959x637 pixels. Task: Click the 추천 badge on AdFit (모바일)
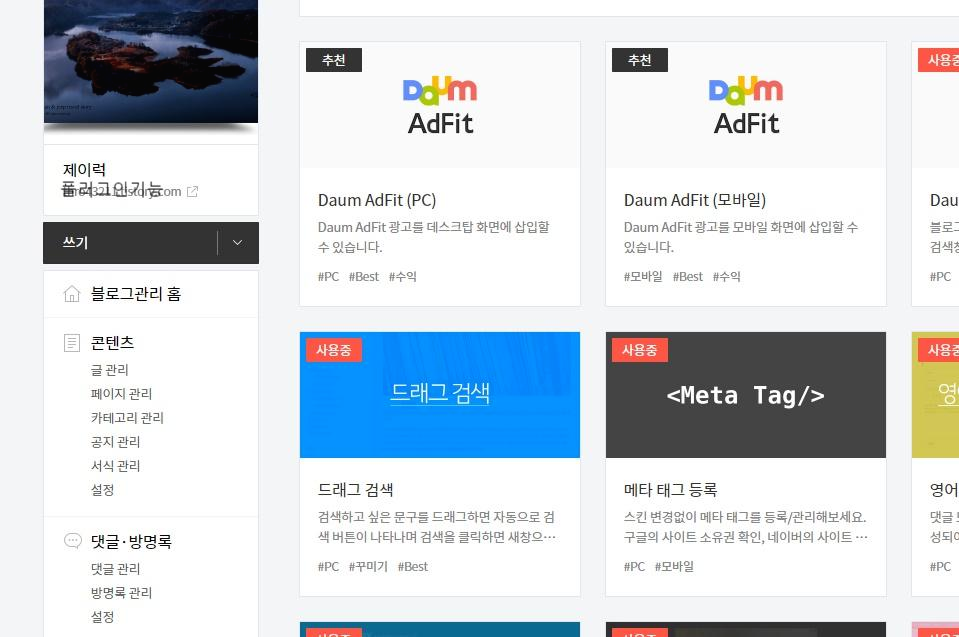(640, 60)
